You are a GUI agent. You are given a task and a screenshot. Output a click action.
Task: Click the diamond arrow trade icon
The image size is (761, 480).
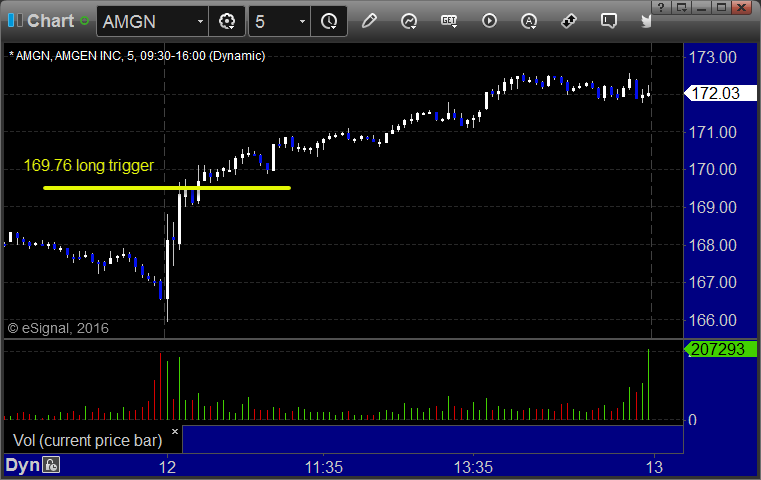click(568, 21)
